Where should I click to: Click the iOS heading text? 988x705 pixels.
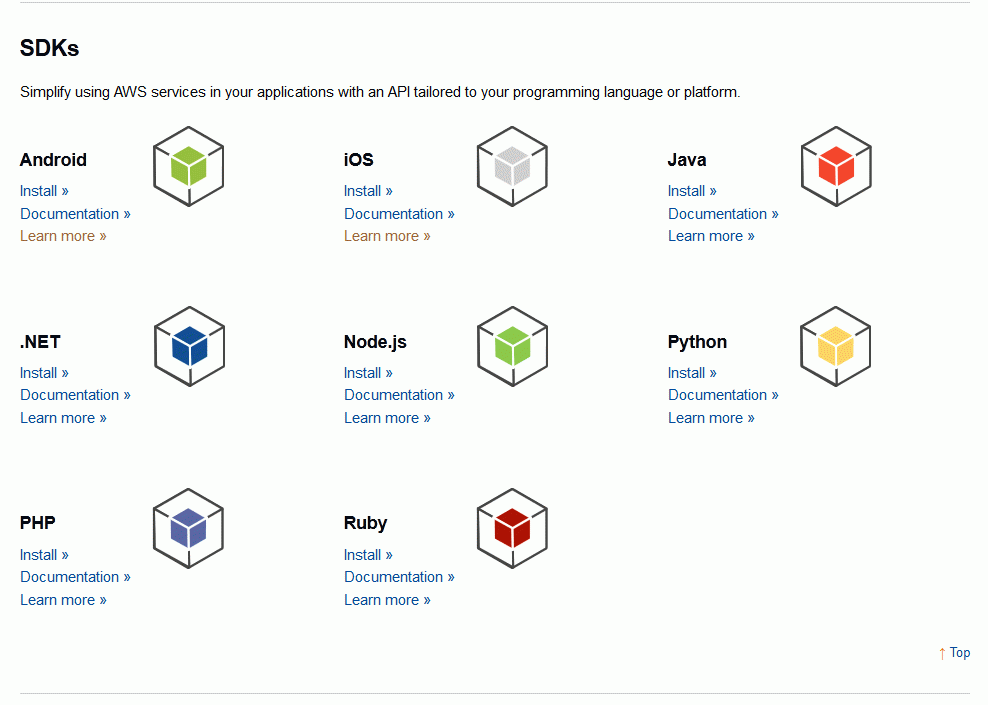coord(359,160)
